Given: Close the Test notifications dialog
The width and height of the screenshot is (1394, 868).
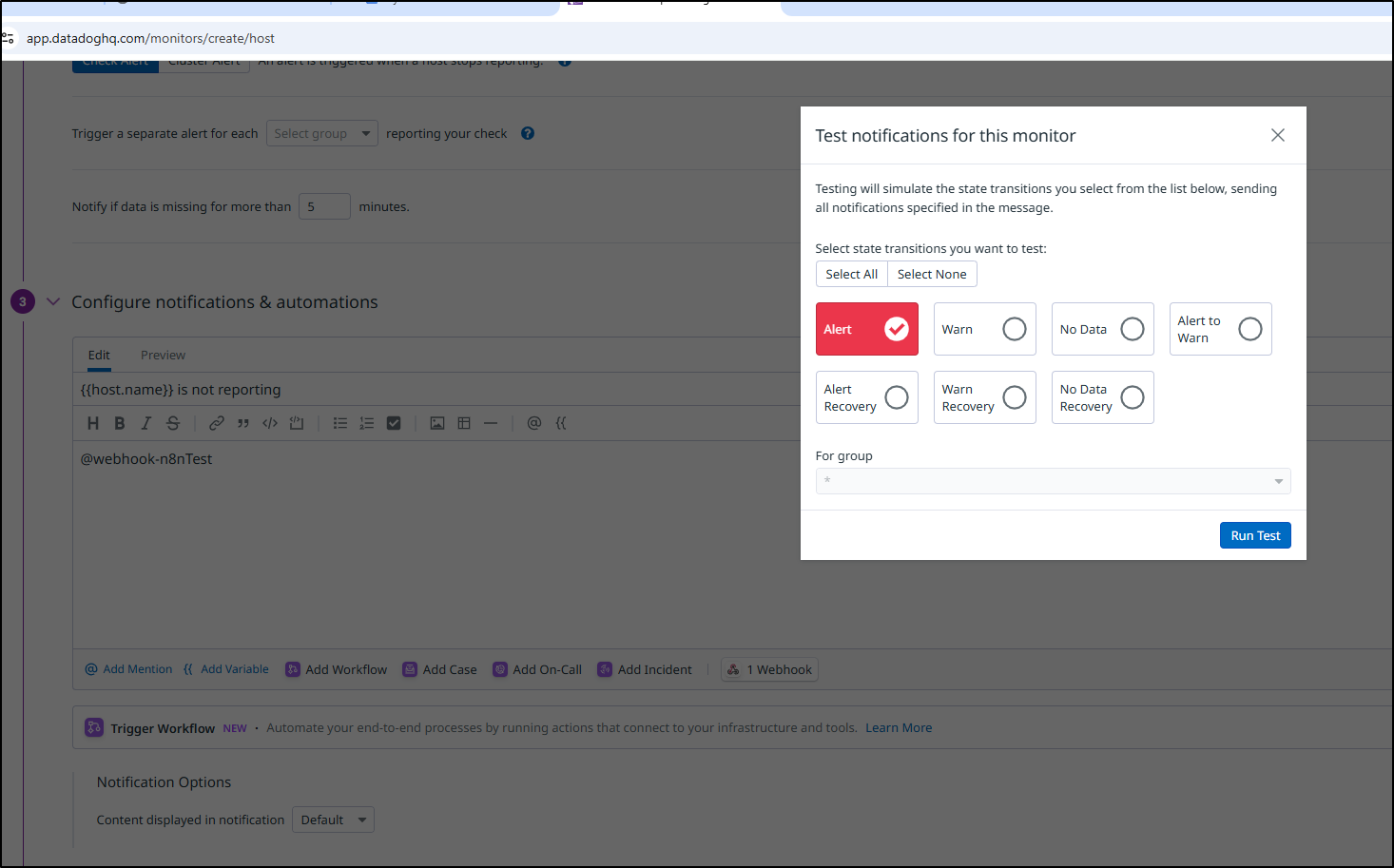Looking at the screenshot, I should click(1278, 135).
